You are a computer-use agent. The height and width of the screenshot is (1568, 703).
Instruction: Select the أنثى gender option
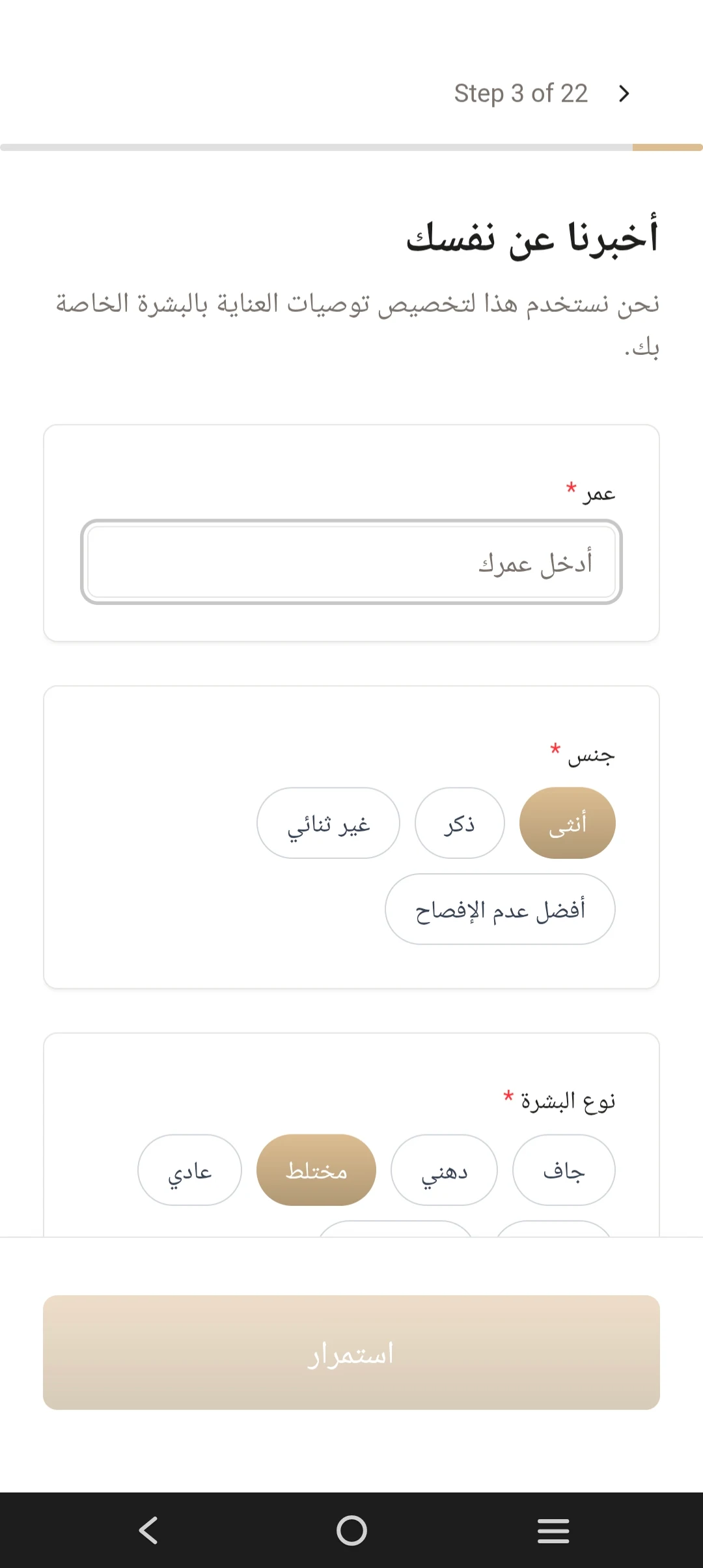[567, 823]
